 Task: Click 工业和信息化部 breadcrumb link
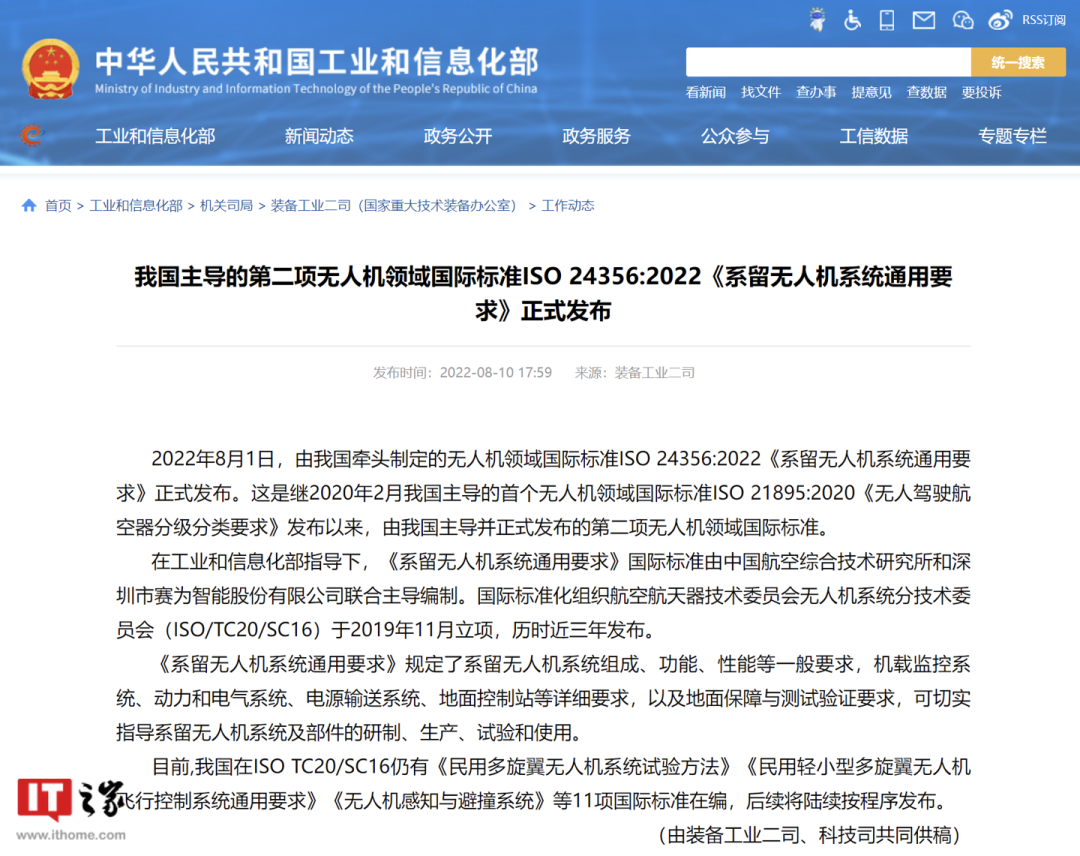point(136,205)
